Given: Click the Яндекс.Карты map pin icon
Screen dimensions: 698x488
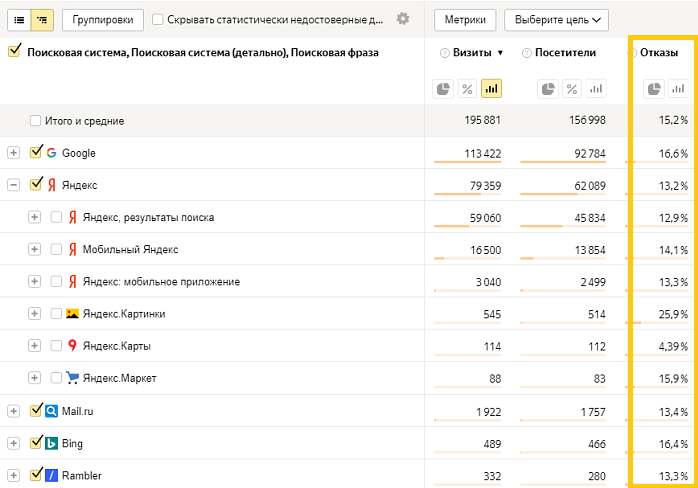Looking at the screenshot, I should click(x=72, y=346).
